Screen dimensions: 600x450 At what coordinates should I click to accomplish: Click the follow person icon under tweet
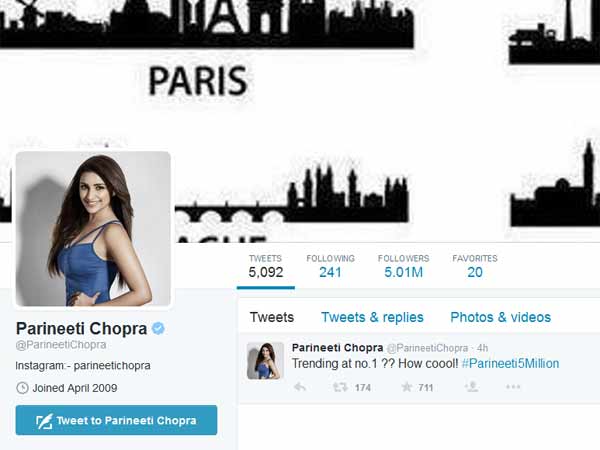pyautogui.click(x=472, y=387)
